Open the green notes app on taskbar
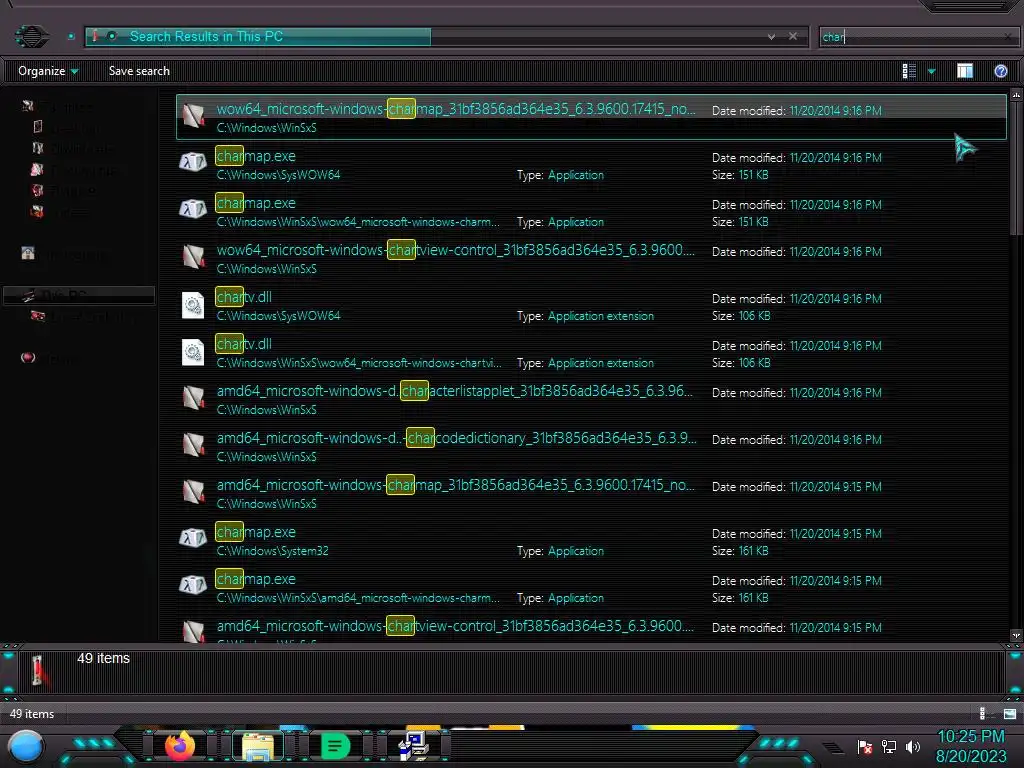This screenshot has width=1024, height=768. click(x=335, y=746)
